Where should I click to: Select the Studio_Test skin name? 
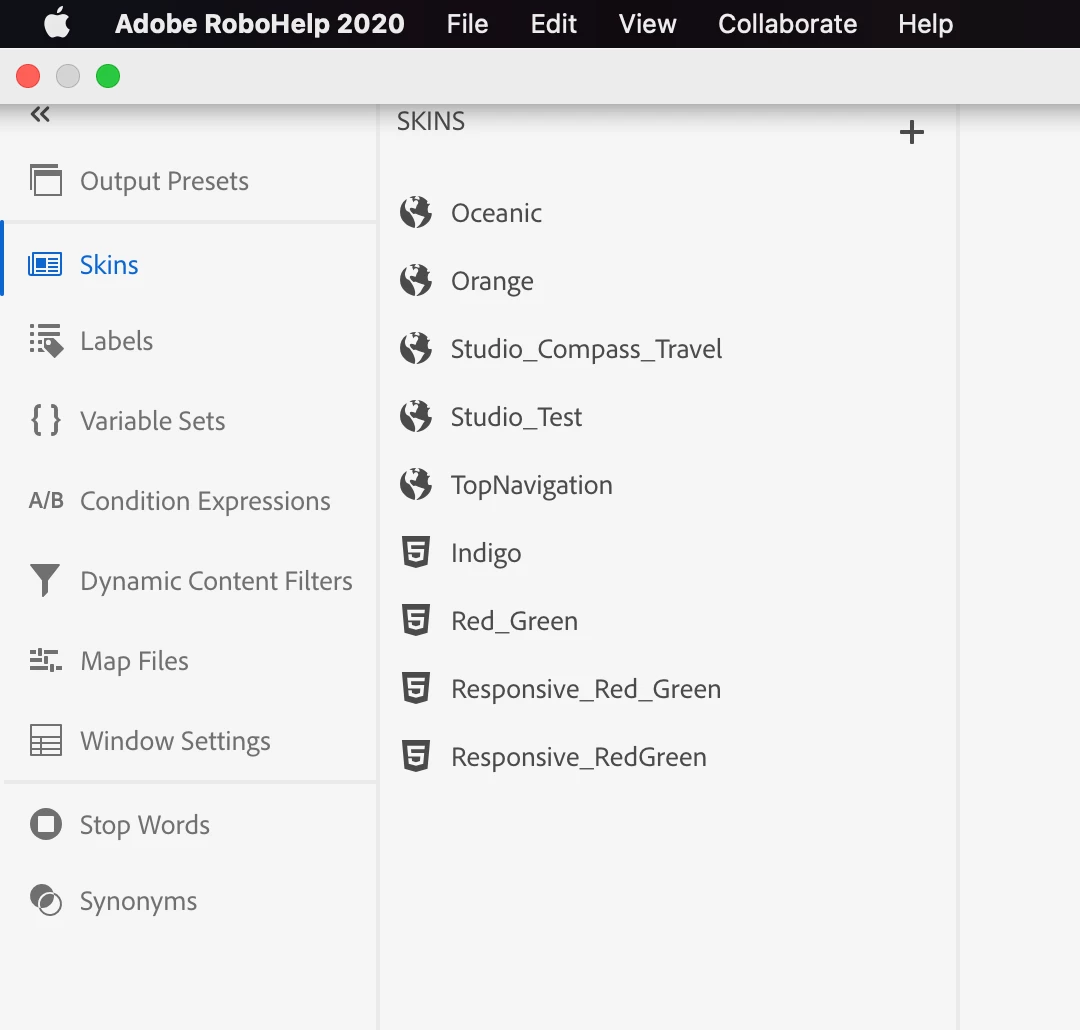516,418
